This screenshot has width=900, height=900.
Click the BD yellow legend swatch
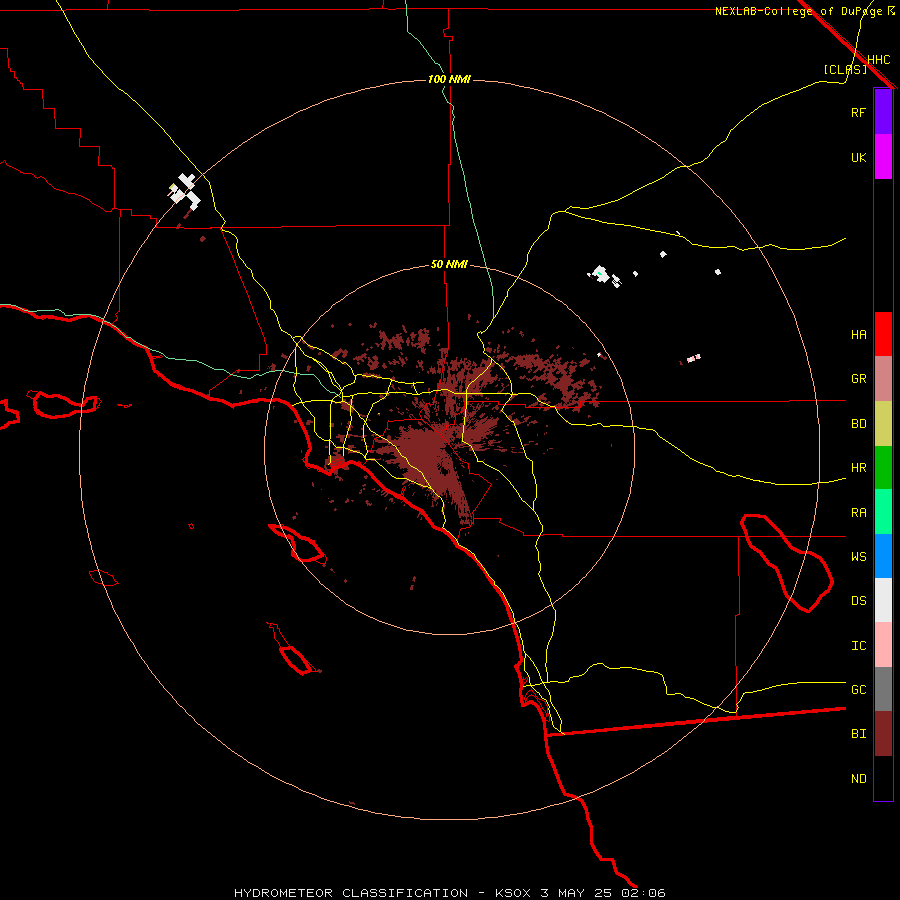coord(883,424)
